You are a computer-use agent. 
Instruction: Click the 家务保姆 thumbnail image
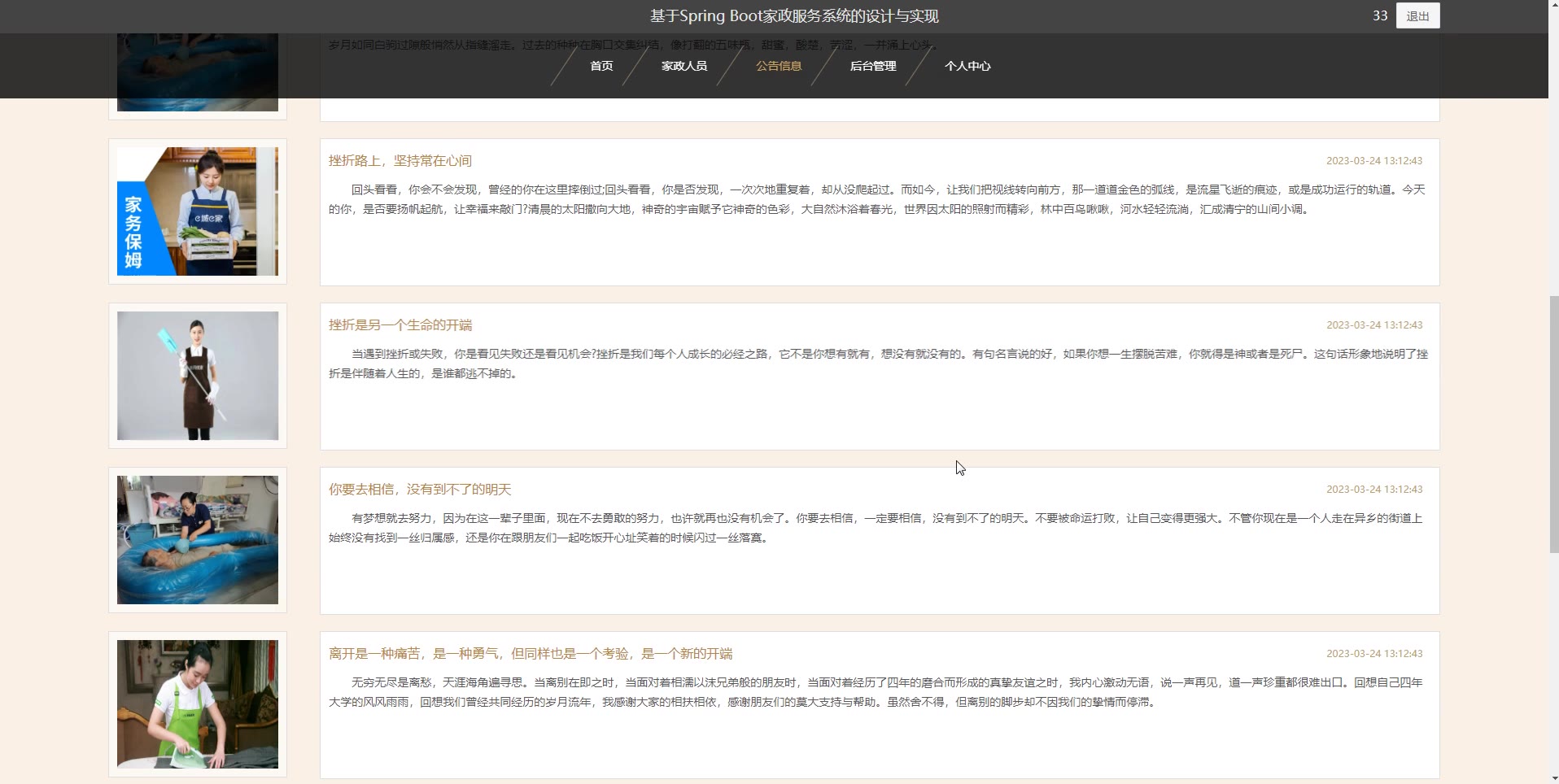(x=198, y=211)
